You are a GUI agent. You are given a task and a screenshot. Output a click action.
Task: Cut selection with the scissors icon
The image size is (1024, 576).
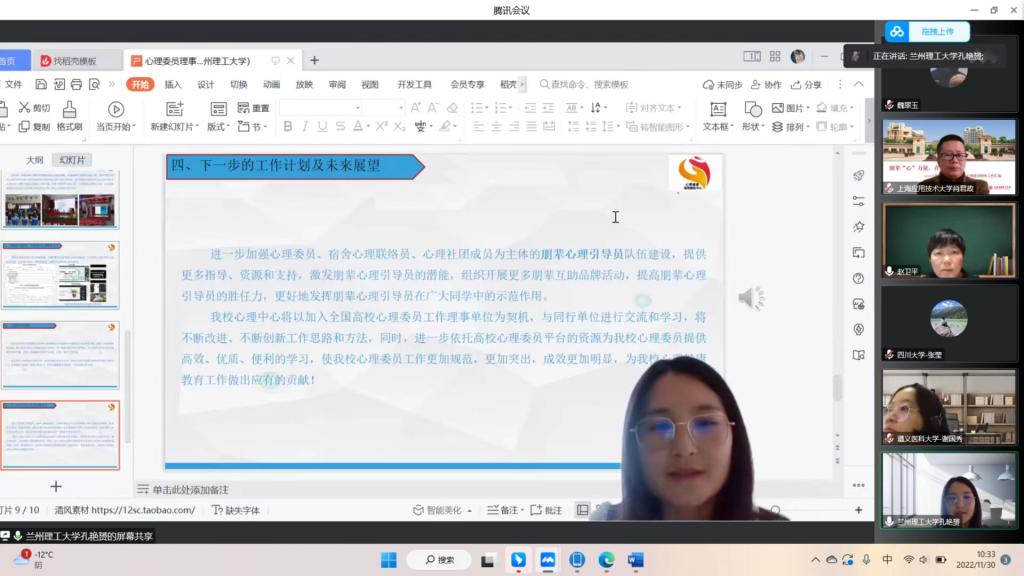tap(34, 108)
